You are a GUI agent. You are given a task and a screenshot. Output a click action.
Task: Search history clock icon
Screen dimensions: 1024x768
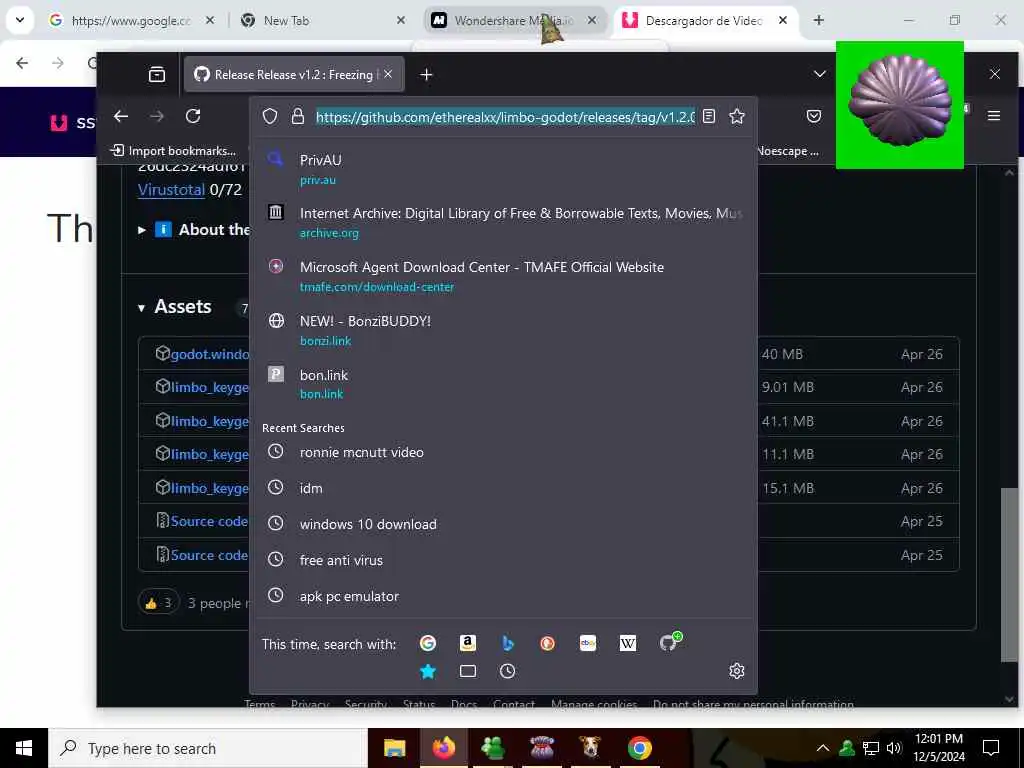point(507,671)
